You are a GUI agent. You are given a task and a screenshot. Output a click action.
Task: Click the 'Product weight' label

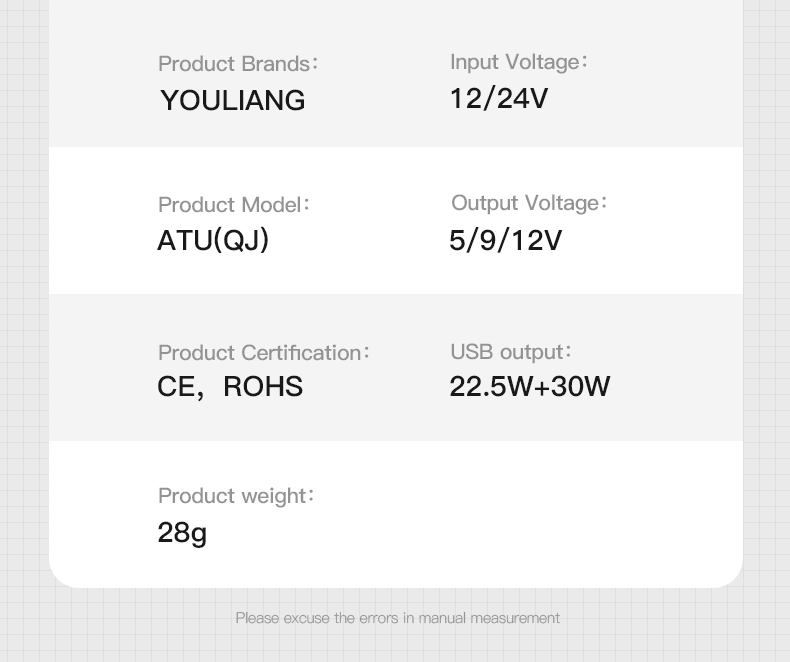[235, 496]
